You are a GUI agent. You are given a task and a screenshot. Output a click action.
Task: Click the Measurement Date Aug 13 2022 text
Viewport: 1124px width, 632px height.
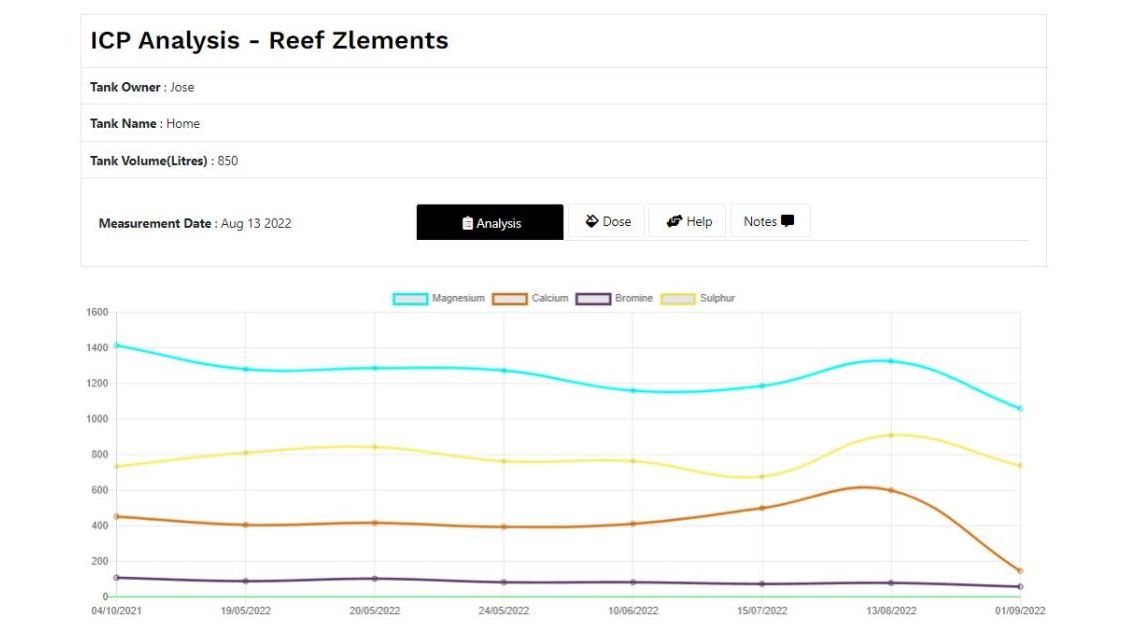pos(255,223)
